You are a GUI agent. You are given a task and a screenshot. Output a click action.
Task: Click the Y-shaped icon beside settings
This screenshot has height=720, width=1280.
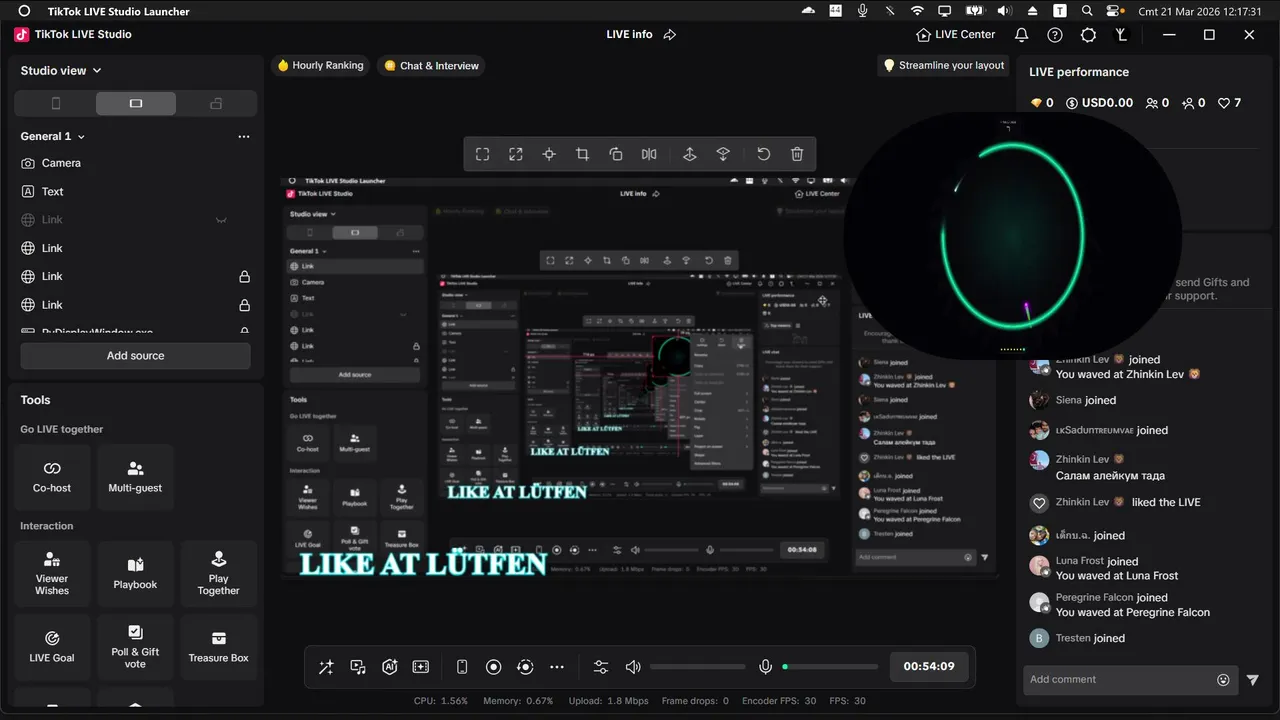pyautogui.click(x=1122, y=34)
